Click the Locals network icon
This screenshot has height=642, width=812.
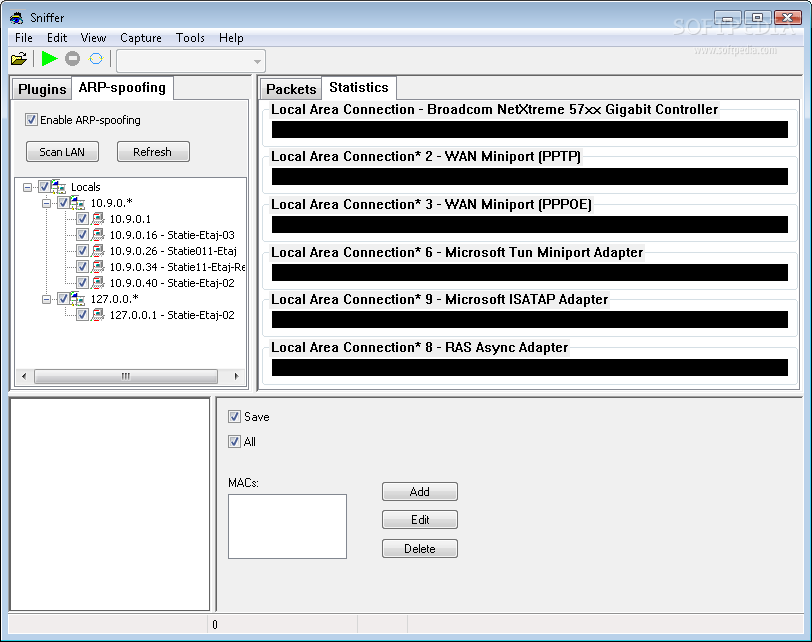59,187
